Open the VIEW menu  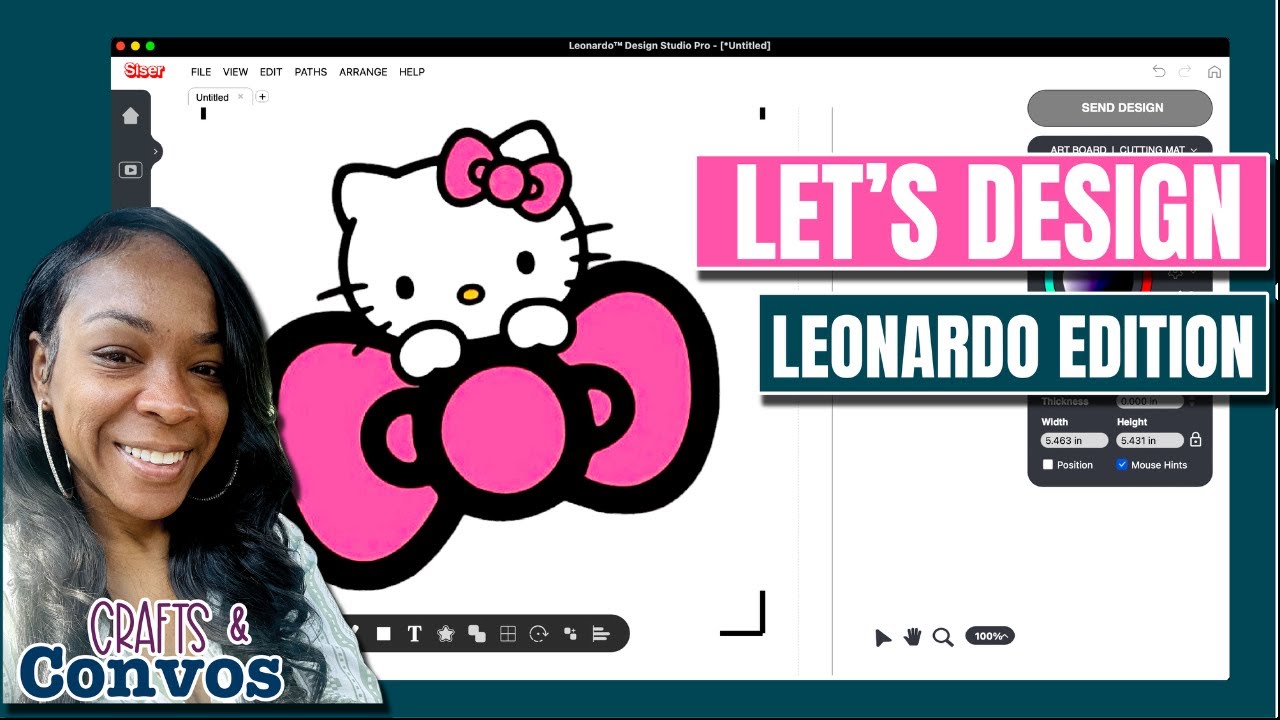[x=235, y=72]
